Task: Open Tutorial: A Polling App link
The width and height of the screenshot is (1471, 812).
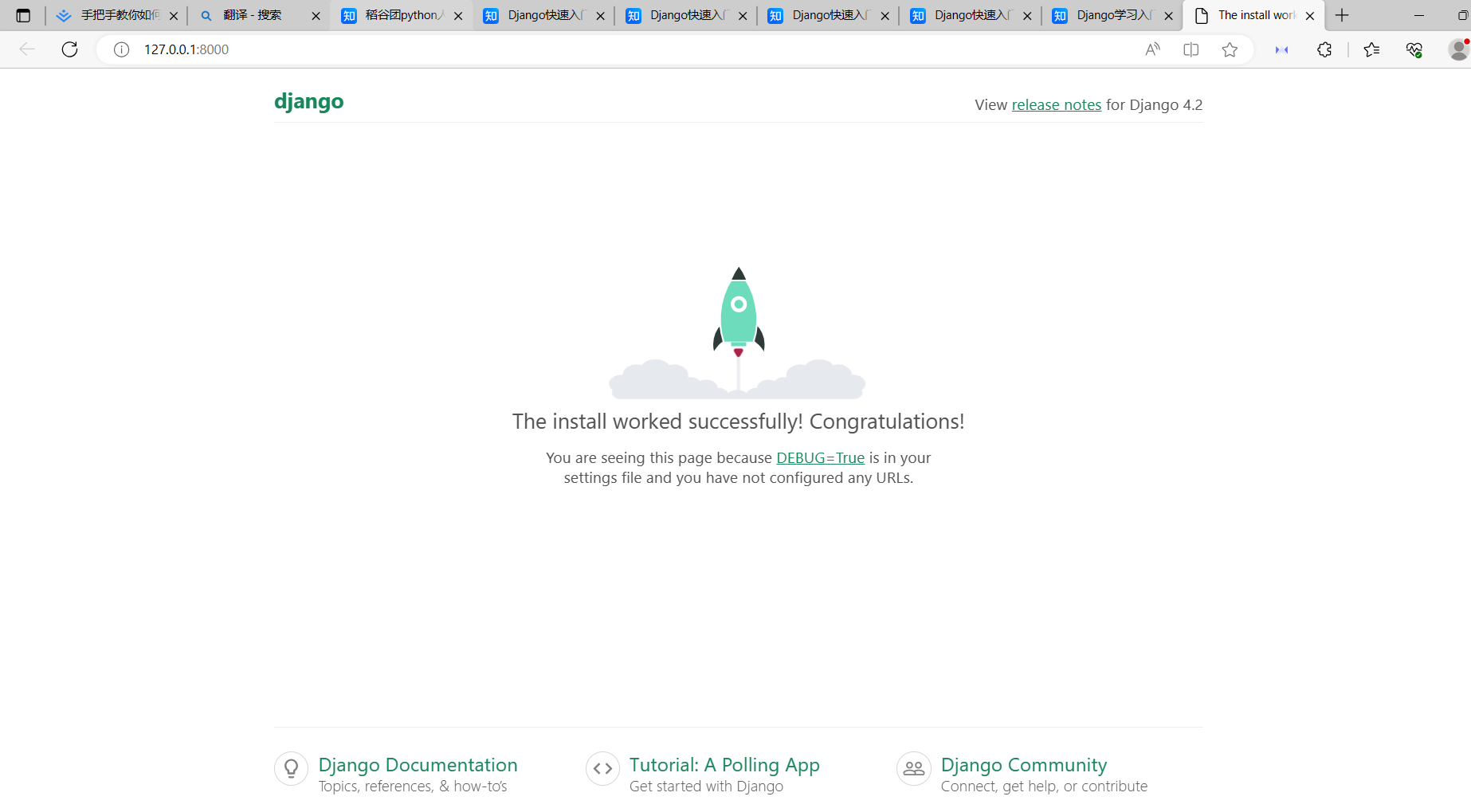Action: click(x=724, y=765)
